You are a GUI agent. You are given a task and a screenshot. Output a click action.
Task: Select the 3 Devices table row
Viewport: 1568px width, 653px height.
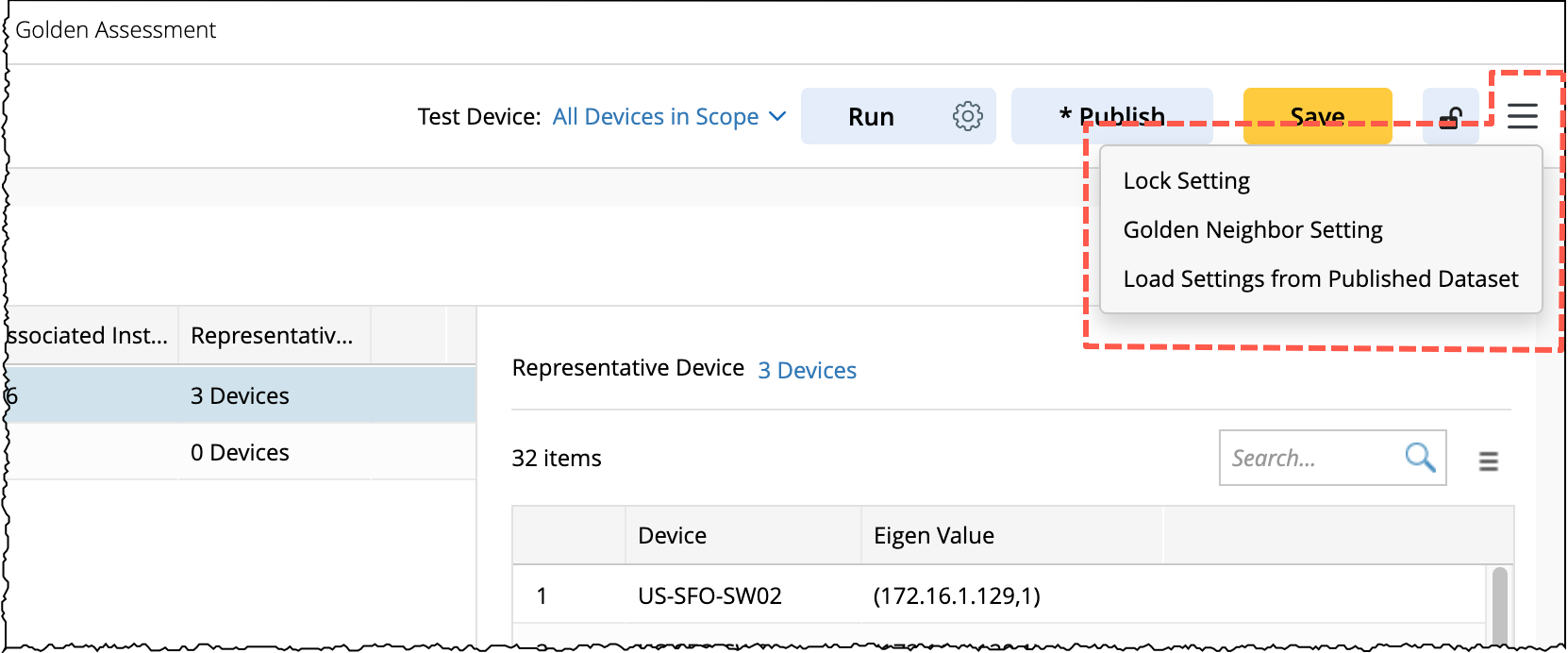point(240,395)
